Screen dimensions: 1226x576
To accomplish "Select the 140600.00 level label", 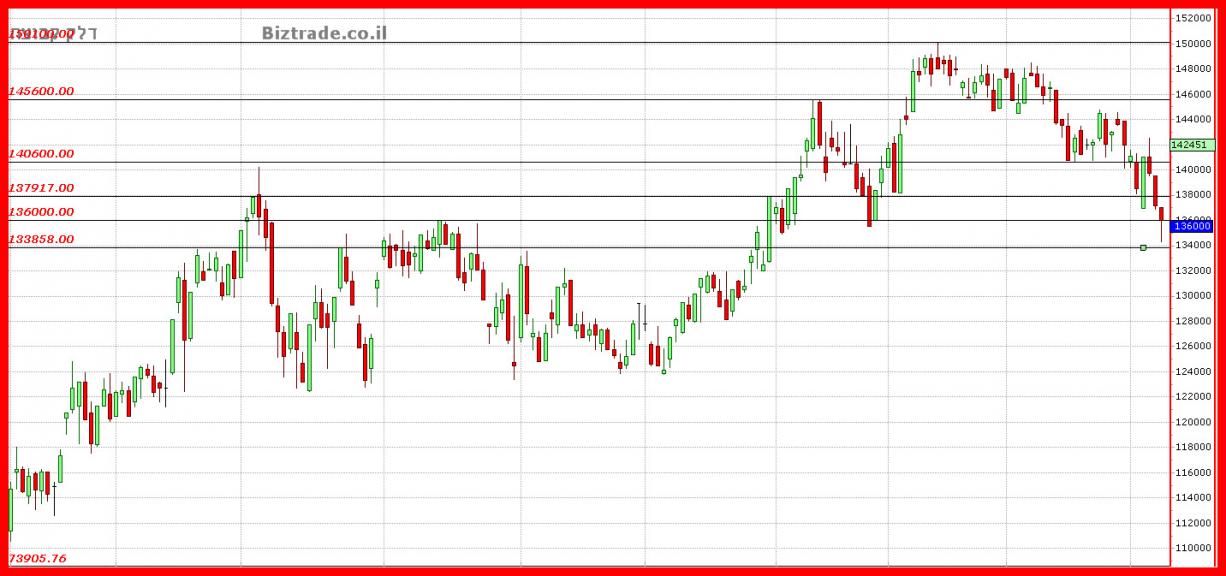I will point(42,154).
